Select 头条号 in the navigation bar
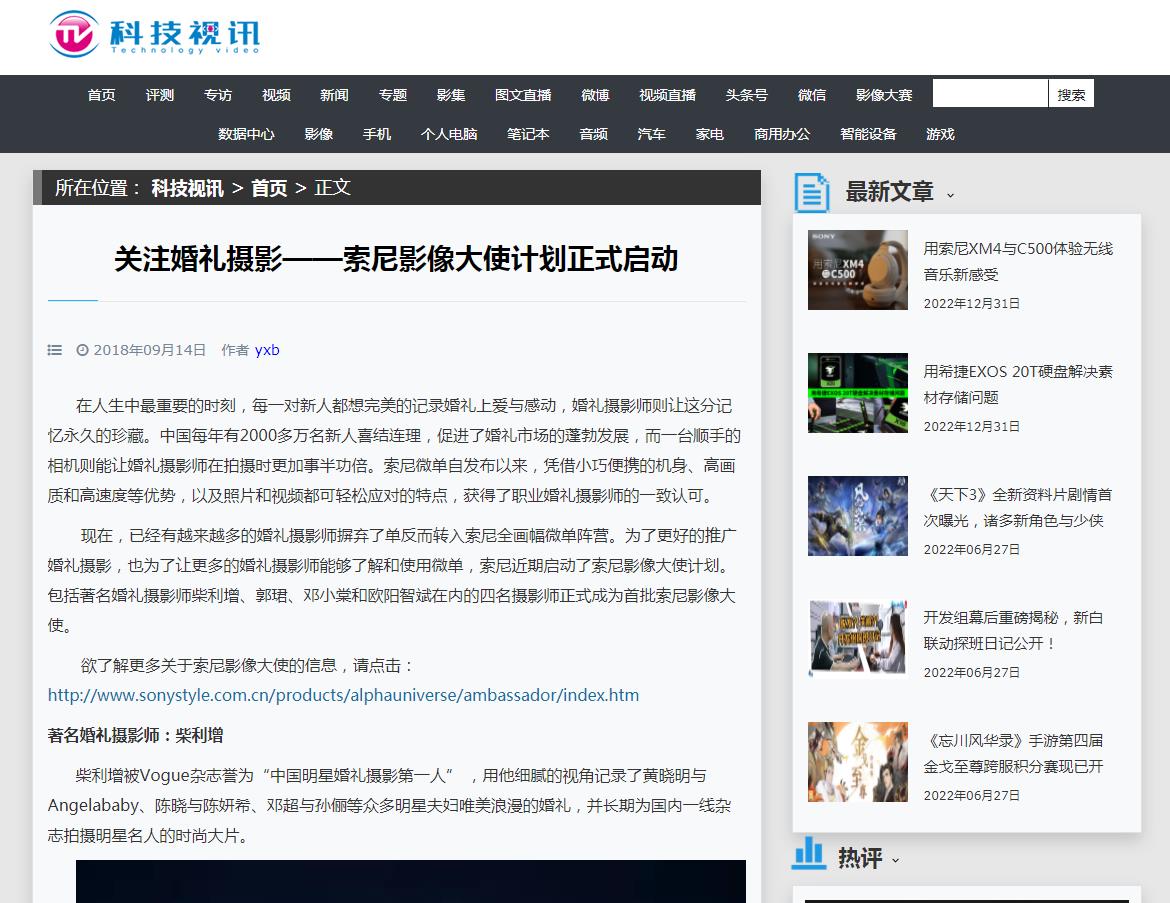Viewport: 1170px width, 903px height. [747, 95]
